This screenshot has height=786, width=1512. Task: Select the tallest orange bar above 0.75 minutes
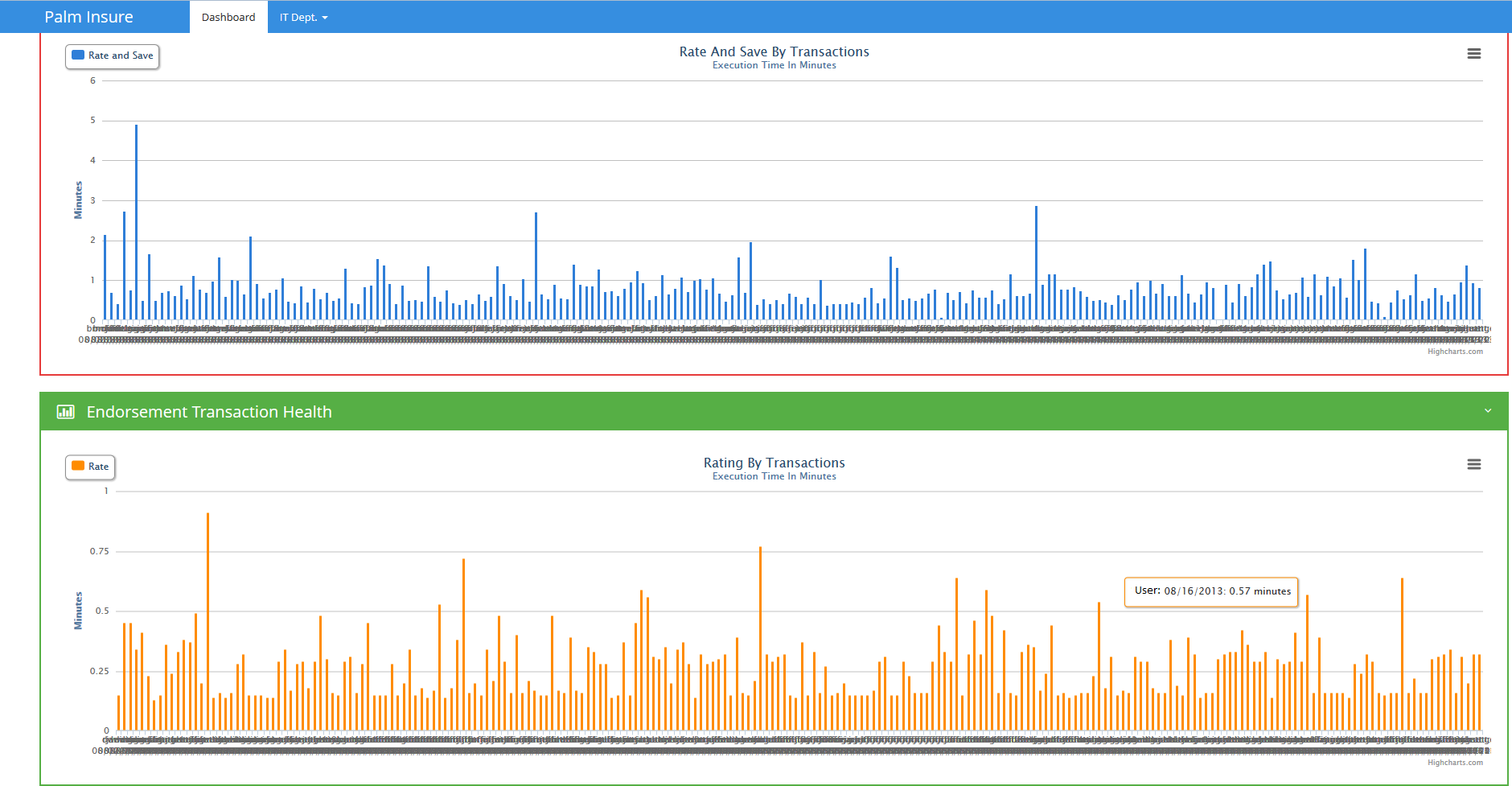click(207, 619)
